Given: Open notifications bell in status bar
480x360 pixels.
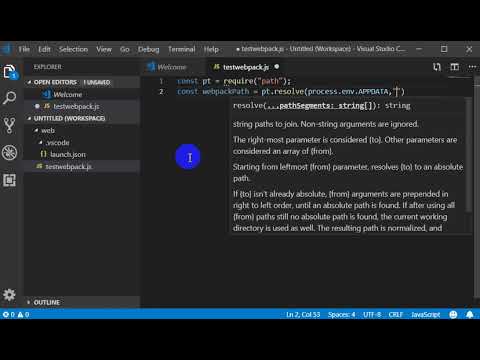Looking at the screenshot, I should 470,314.
